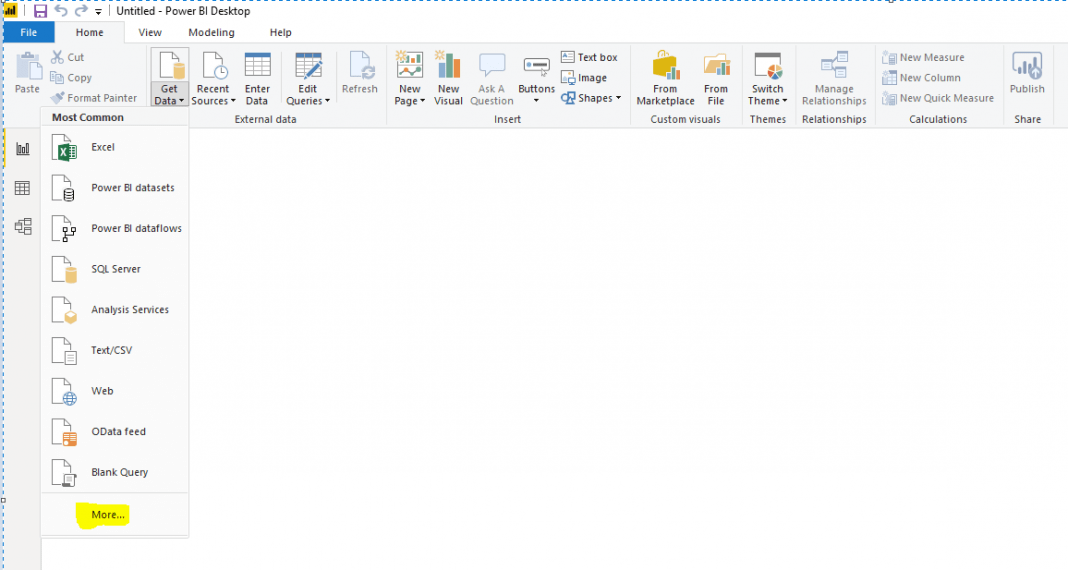Choose SQL Server data source
Screen dimensions: 1068x570
tap(115, 269)
